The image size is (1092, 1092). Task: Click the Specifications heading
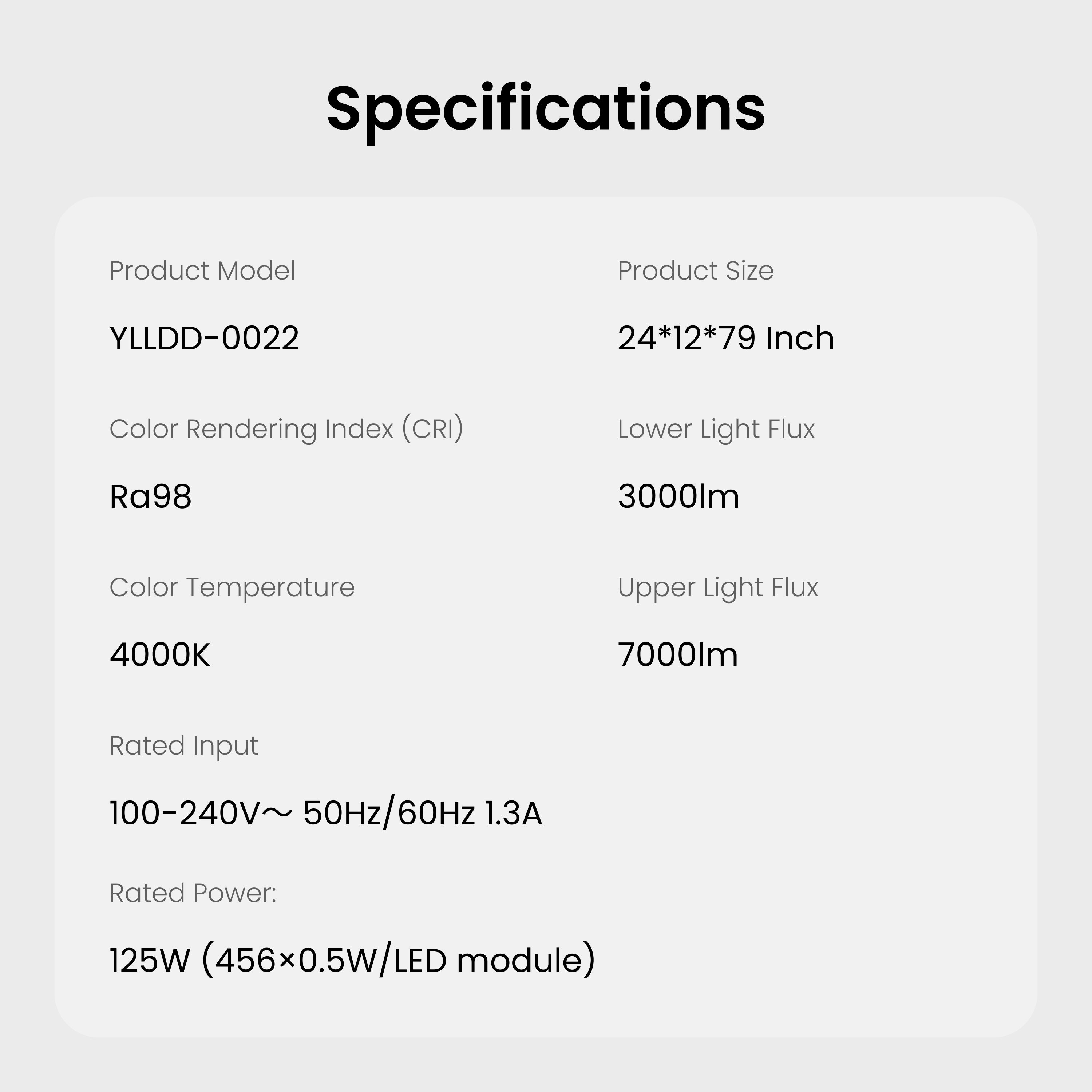(545, 108)
